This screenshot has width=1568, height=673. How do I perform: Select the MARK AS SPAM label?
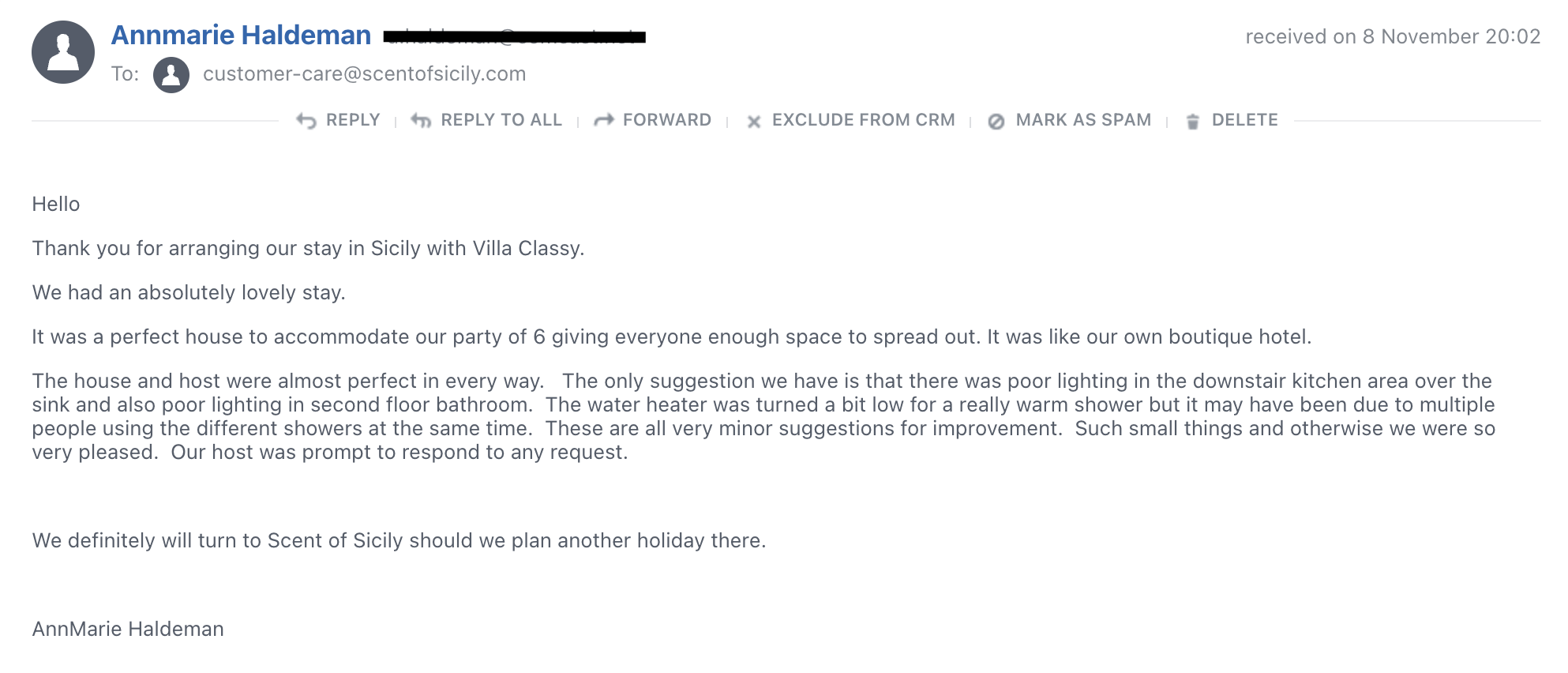(1083, 120)
